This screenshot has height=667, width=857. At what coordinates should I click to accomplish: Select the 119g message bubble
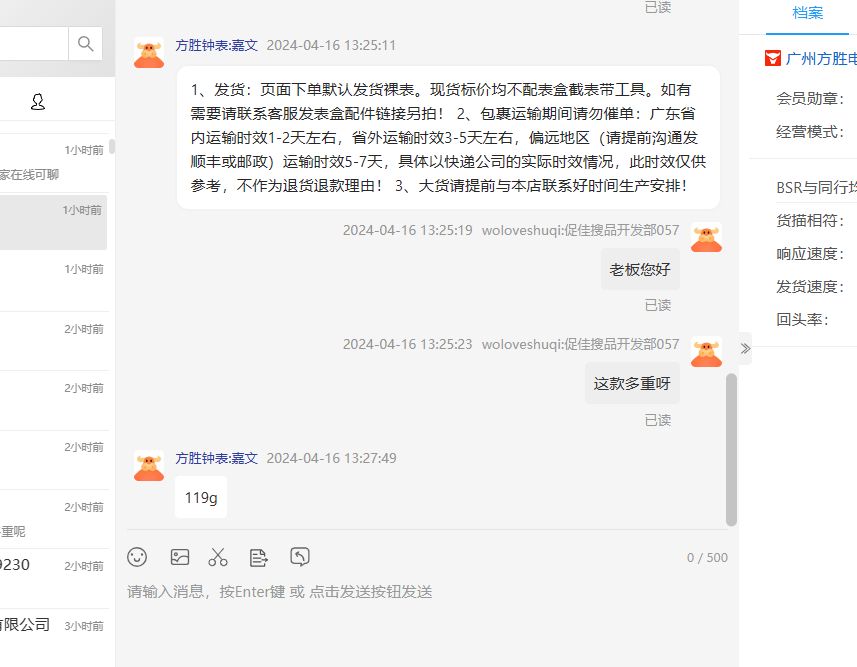point(201,498)
